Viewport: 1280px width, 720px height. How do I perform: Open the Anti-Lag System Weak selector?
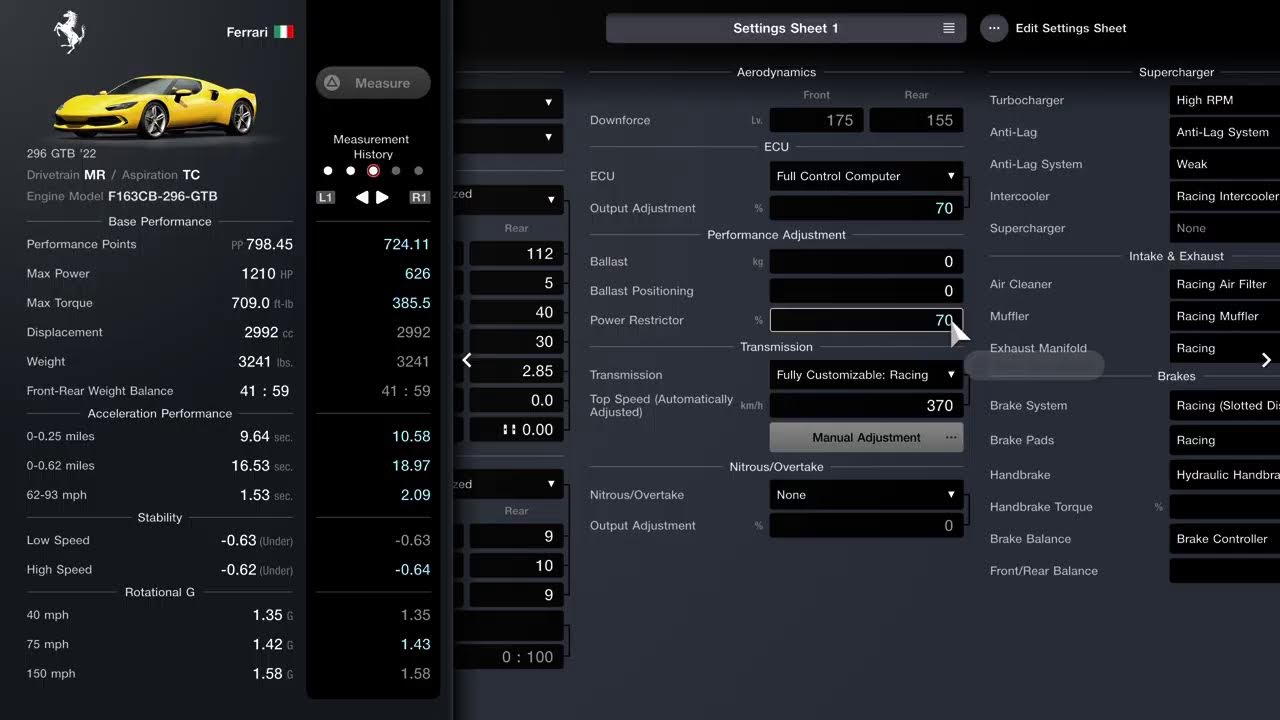(x=1225, y=164)
